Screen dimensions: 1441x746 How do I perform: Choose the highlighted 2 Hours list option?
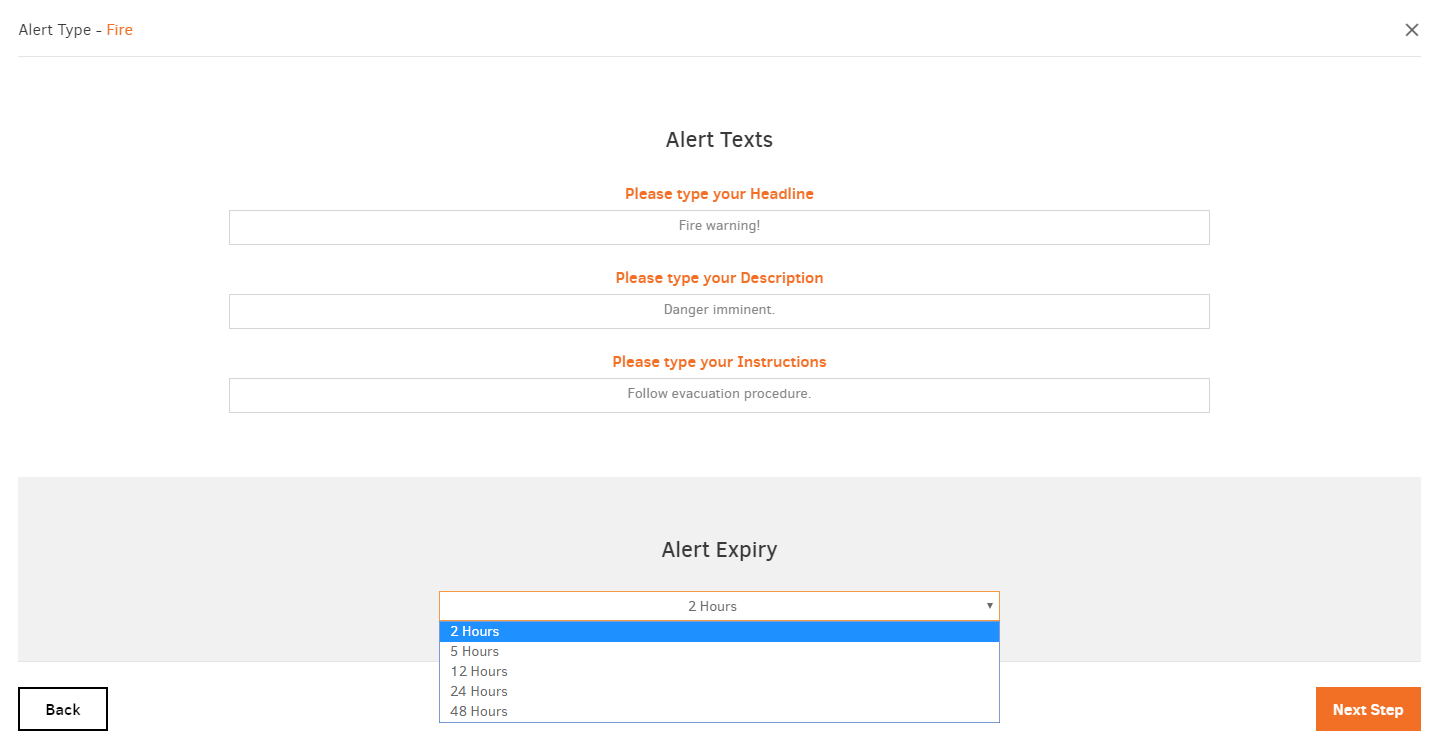coord(719,632)
